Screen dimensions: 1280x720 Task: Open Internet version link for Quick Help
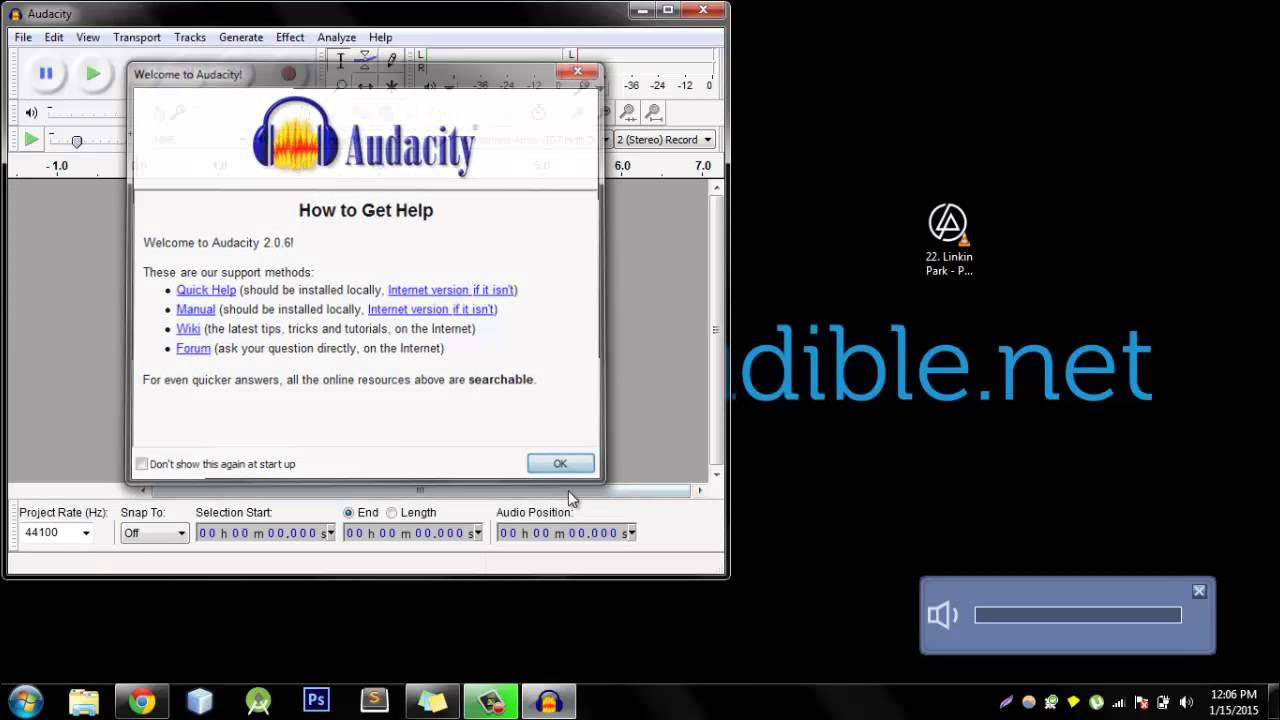(451, 290)
